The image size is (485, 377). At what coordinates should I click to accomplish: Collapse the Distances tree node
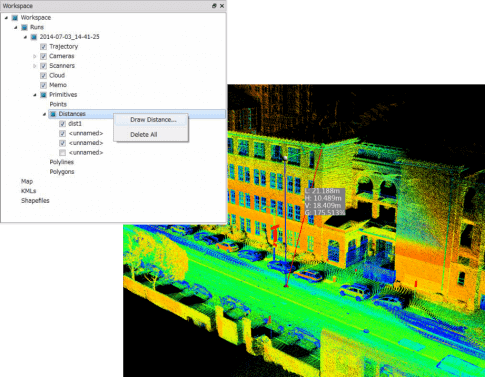44,114
